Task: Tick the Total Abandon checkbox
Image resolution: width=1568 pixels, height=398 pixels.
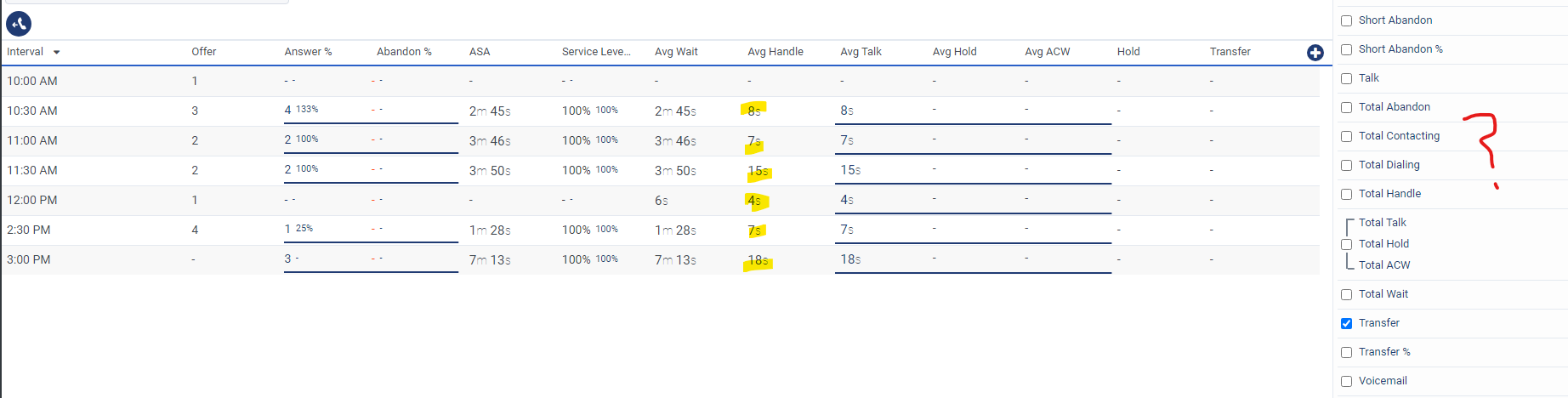Action: 1346,107
